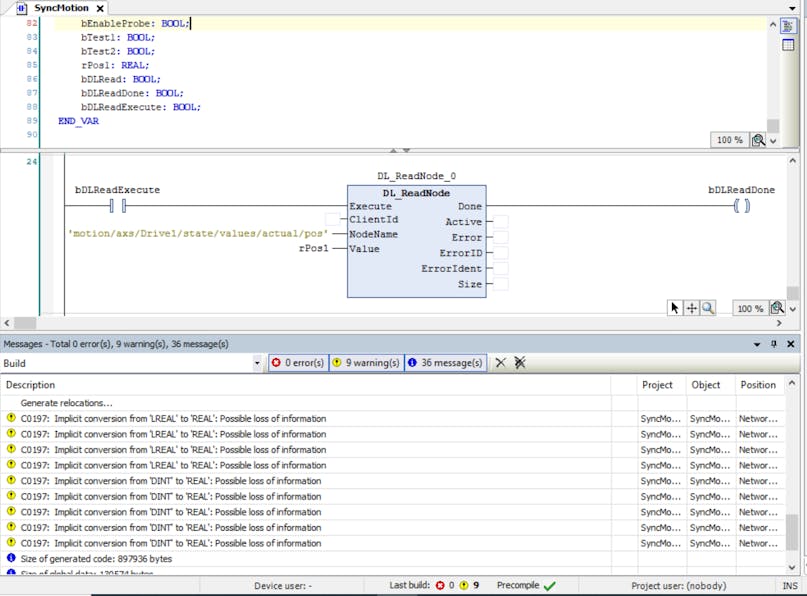
Task: Clear all messages in the panel
Action: tap(520, 363)
